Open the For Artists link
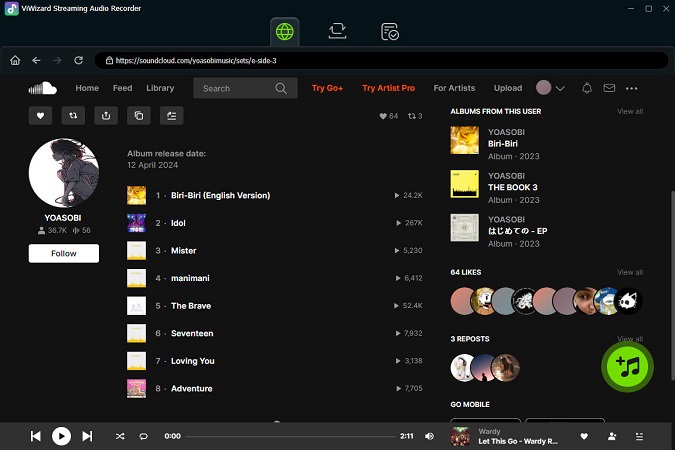The width and height of the screenshot is (675, 450). [454, 88]
